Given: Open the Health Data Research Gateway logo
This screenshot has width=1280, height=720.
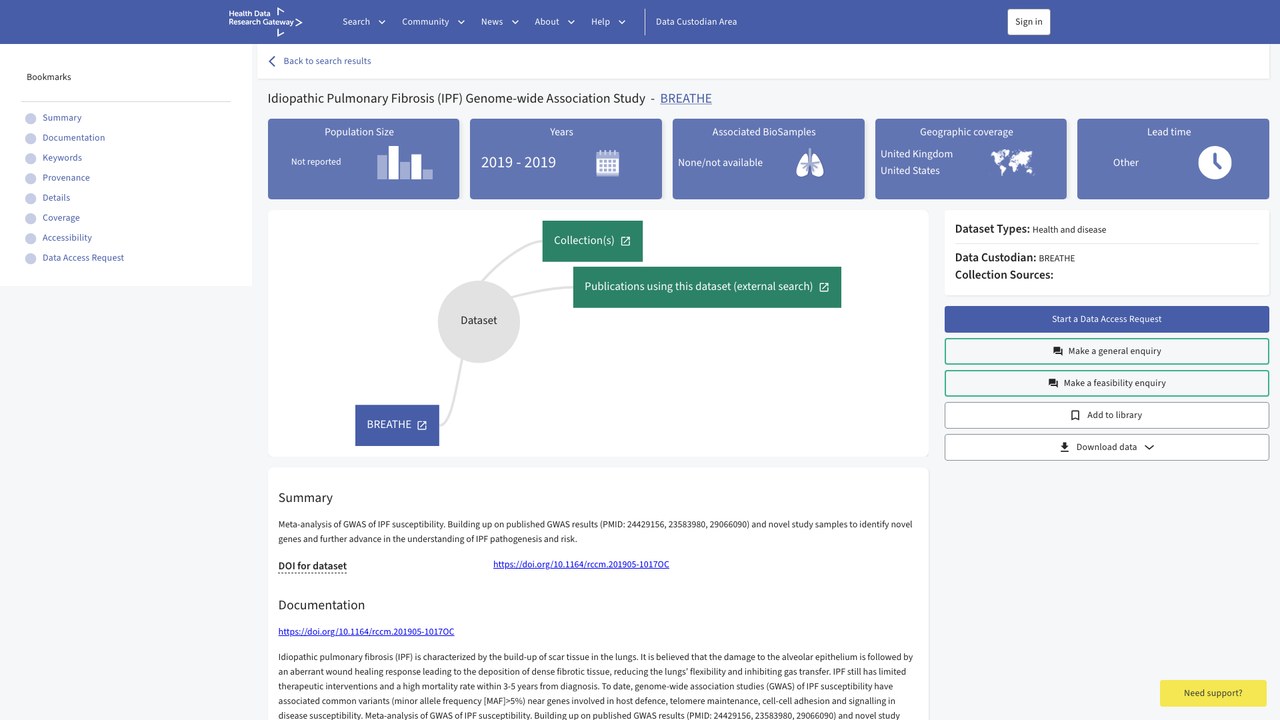Looking at the screenshot, I should (x=265, y=21).
